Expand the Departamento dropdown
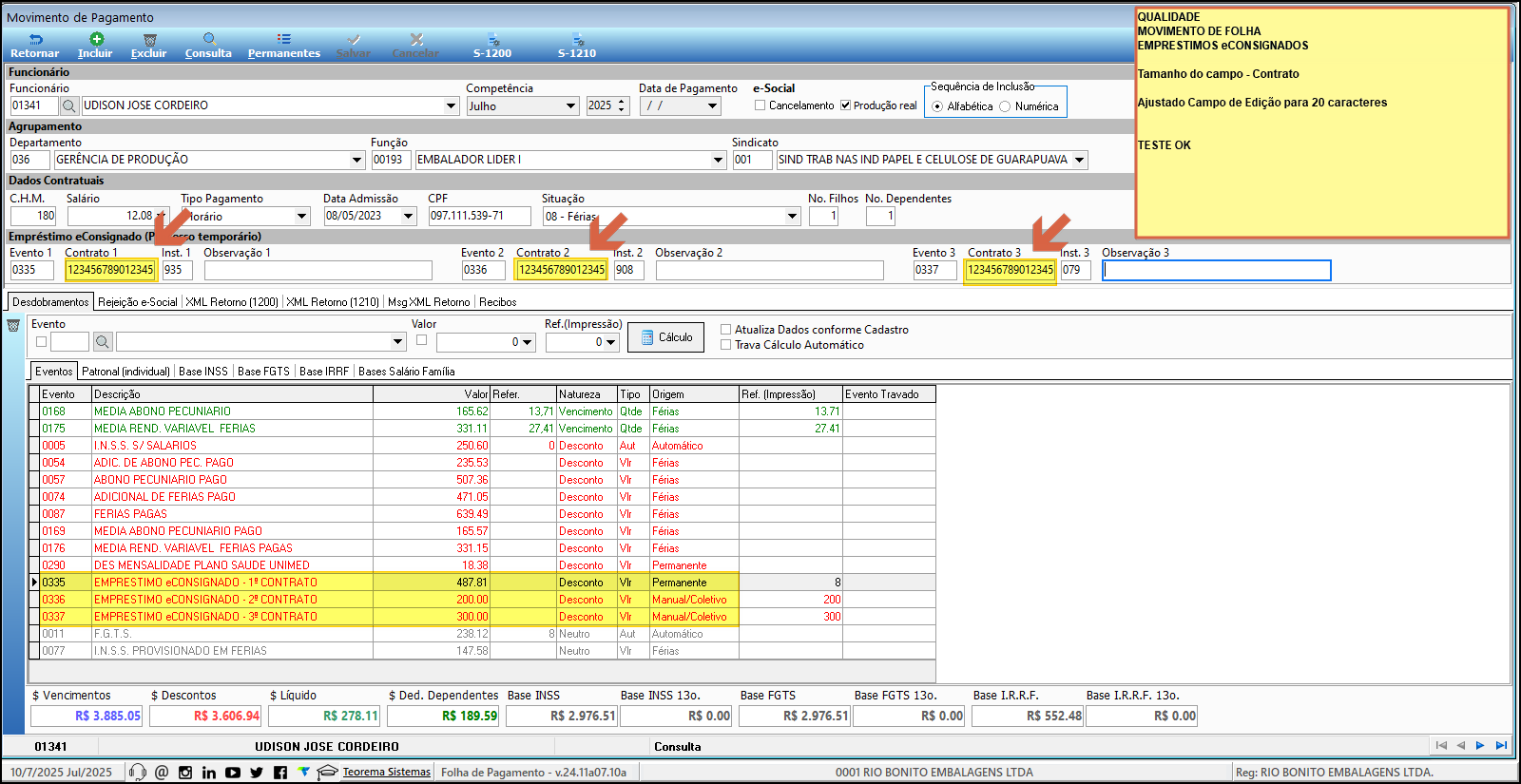 356,160
